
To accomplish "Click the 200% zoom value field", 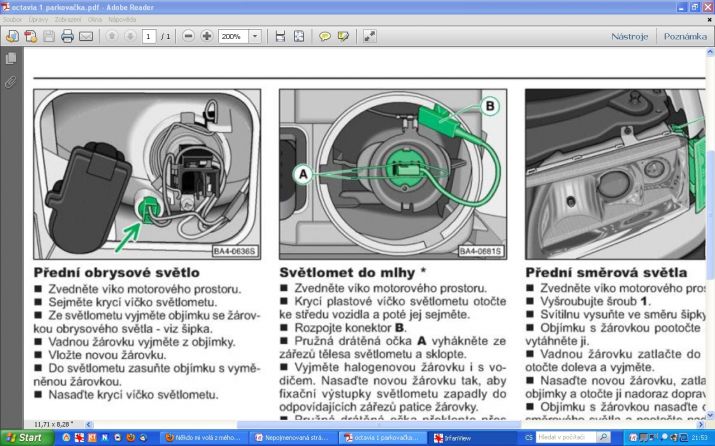I will [x=233, y=36].
